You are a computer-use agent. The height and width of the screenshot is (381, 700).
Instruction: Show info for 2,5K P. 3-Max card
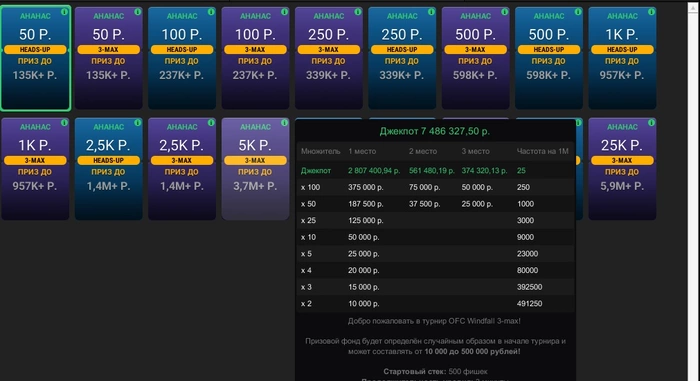click(211, 123)
